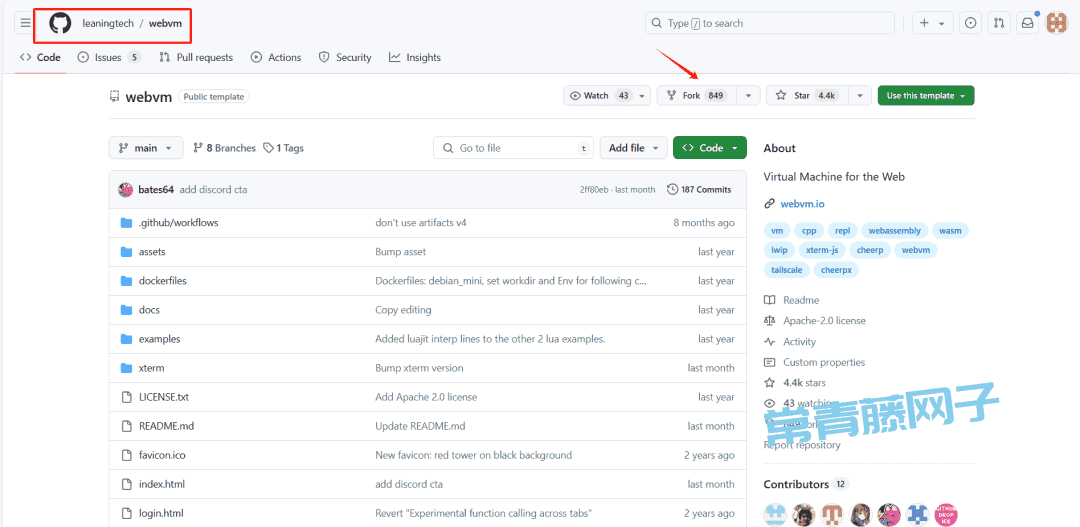Click the cheerpx topic tag
Viewport: 1080px width, 527px height.
836,270
